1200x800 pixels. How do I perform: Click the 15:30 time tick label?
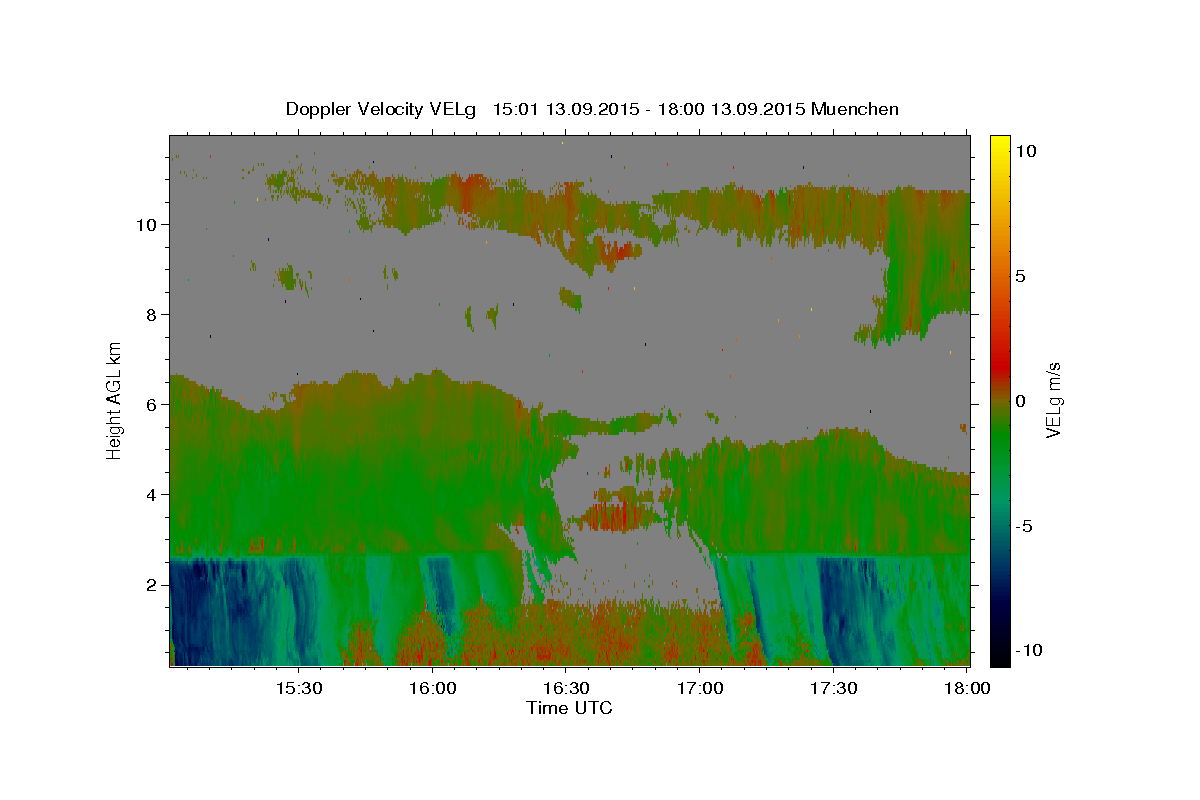point(298,688)
